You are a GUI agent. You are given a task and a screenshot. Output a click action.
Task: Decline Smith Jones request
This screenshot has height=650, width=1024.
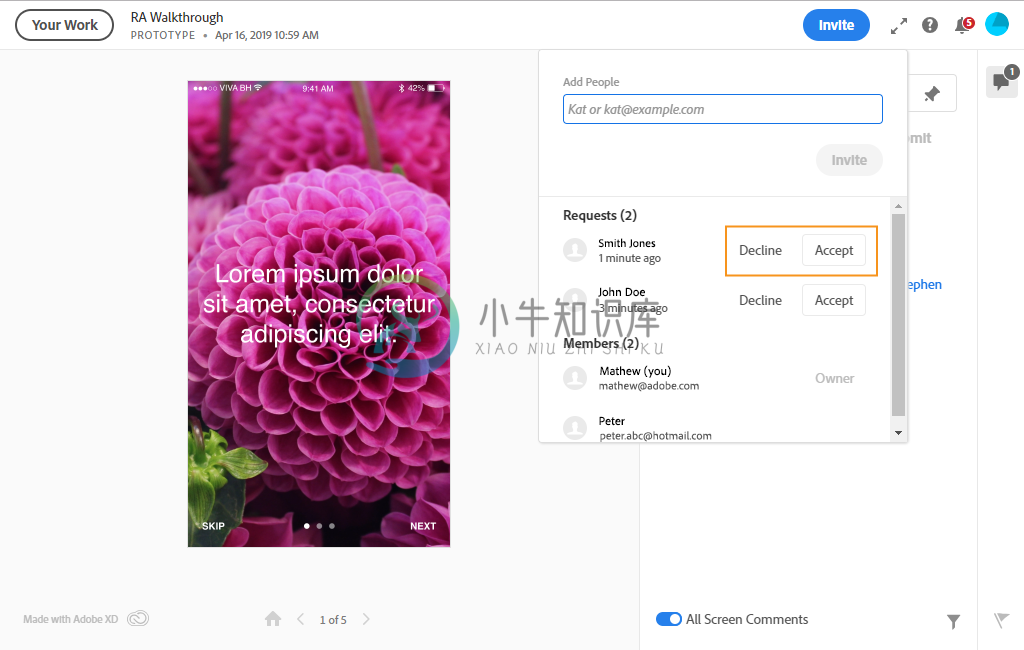click(x=760, y=250)
